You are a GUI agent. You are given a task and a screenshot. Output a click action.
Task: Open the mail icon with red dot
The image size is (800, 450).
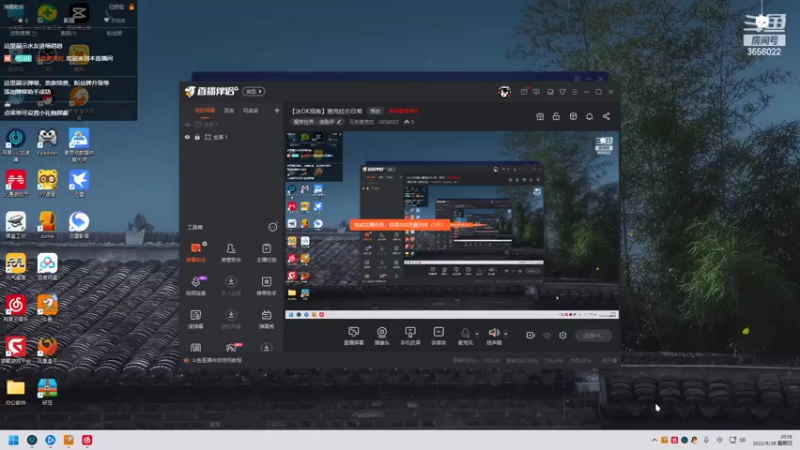524,92
